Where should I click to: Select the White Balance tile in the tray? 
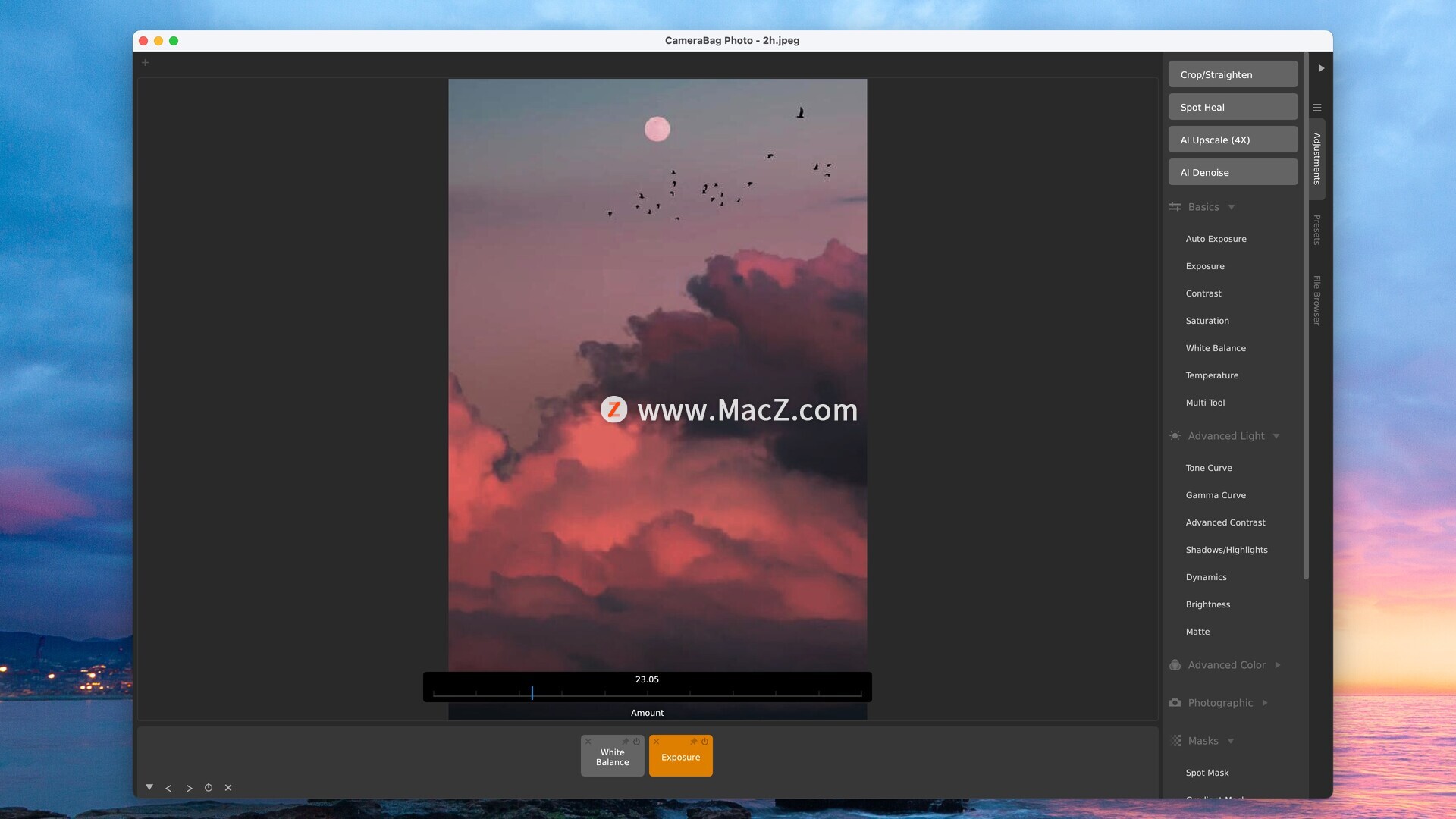coord(613,758)
